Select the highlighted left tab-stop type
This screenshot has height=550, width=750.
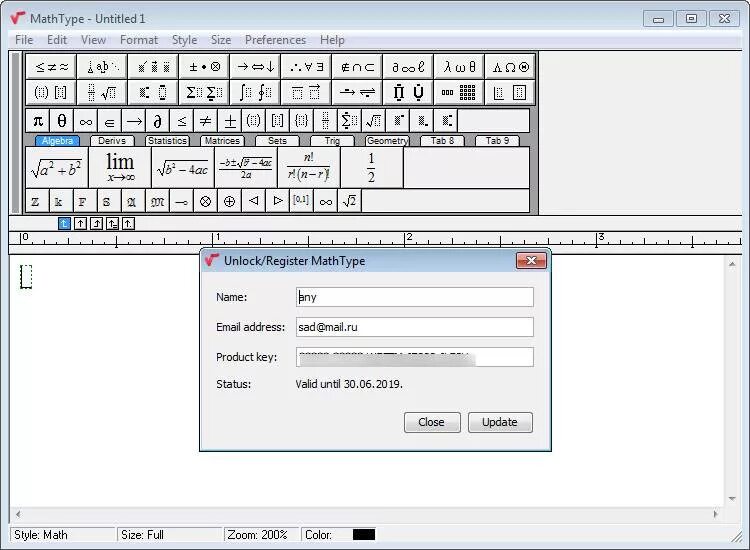(64, 223)
